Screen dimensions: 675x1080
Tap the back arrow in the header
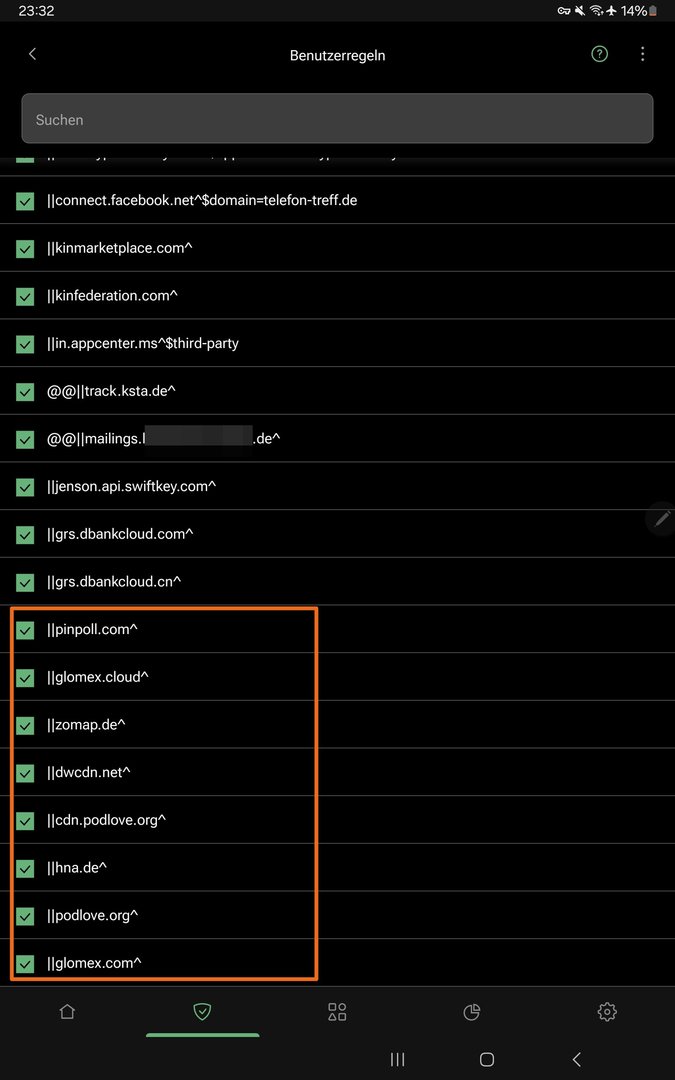tap(32, 54)
